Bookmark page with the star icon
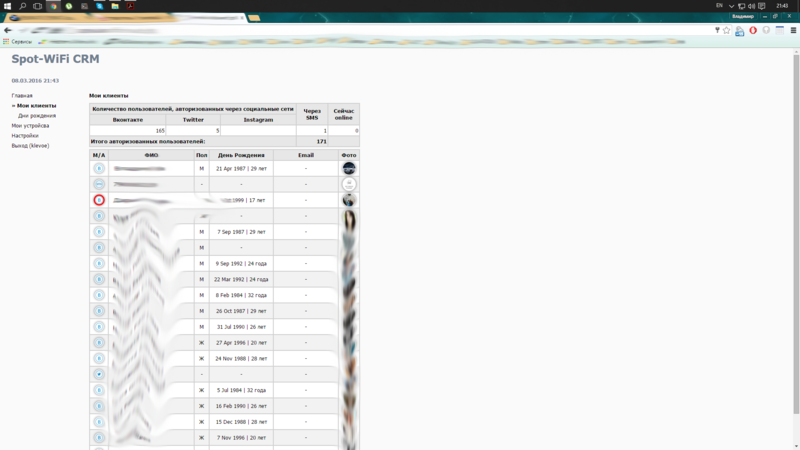Image resolution: width=800 pixels, height=450 pixels. pyautogui.click(x=727, y=30)
